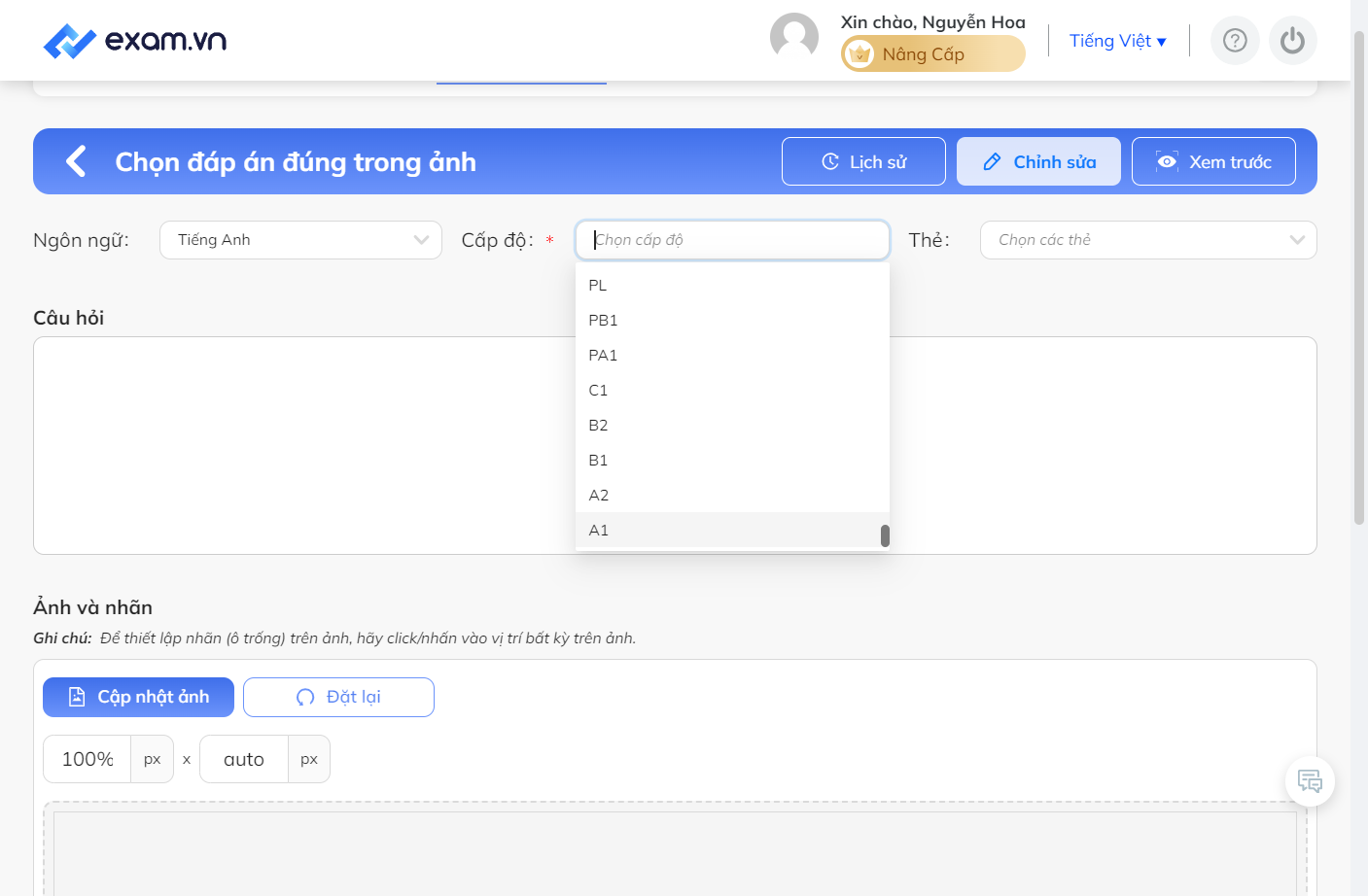Click inside the Câu hỏi question editor
Screen dimensions: 1368x896
tap(675, 445)
